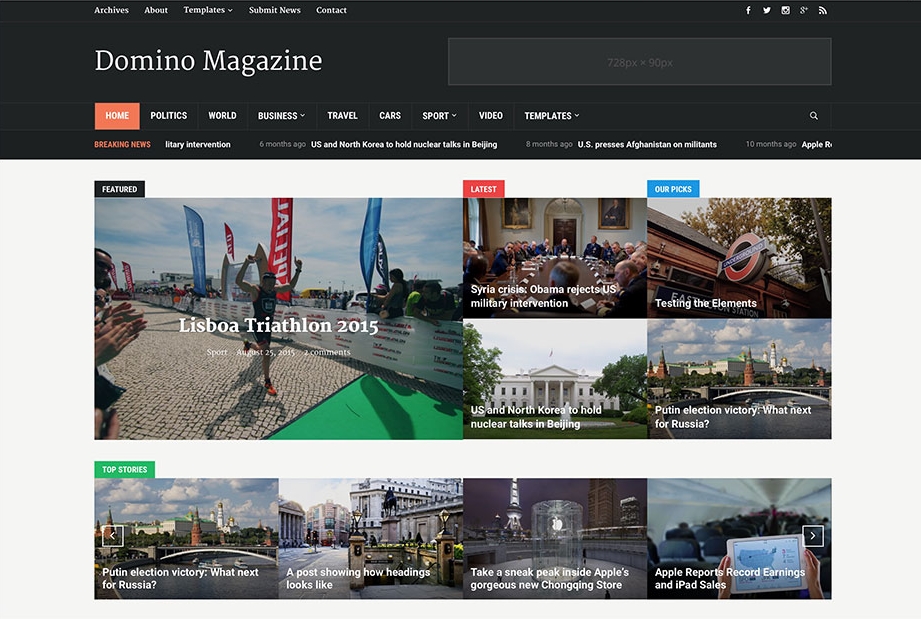Open the Contact page link
This screenshot has height=619, width=921.
pos(331,10)
